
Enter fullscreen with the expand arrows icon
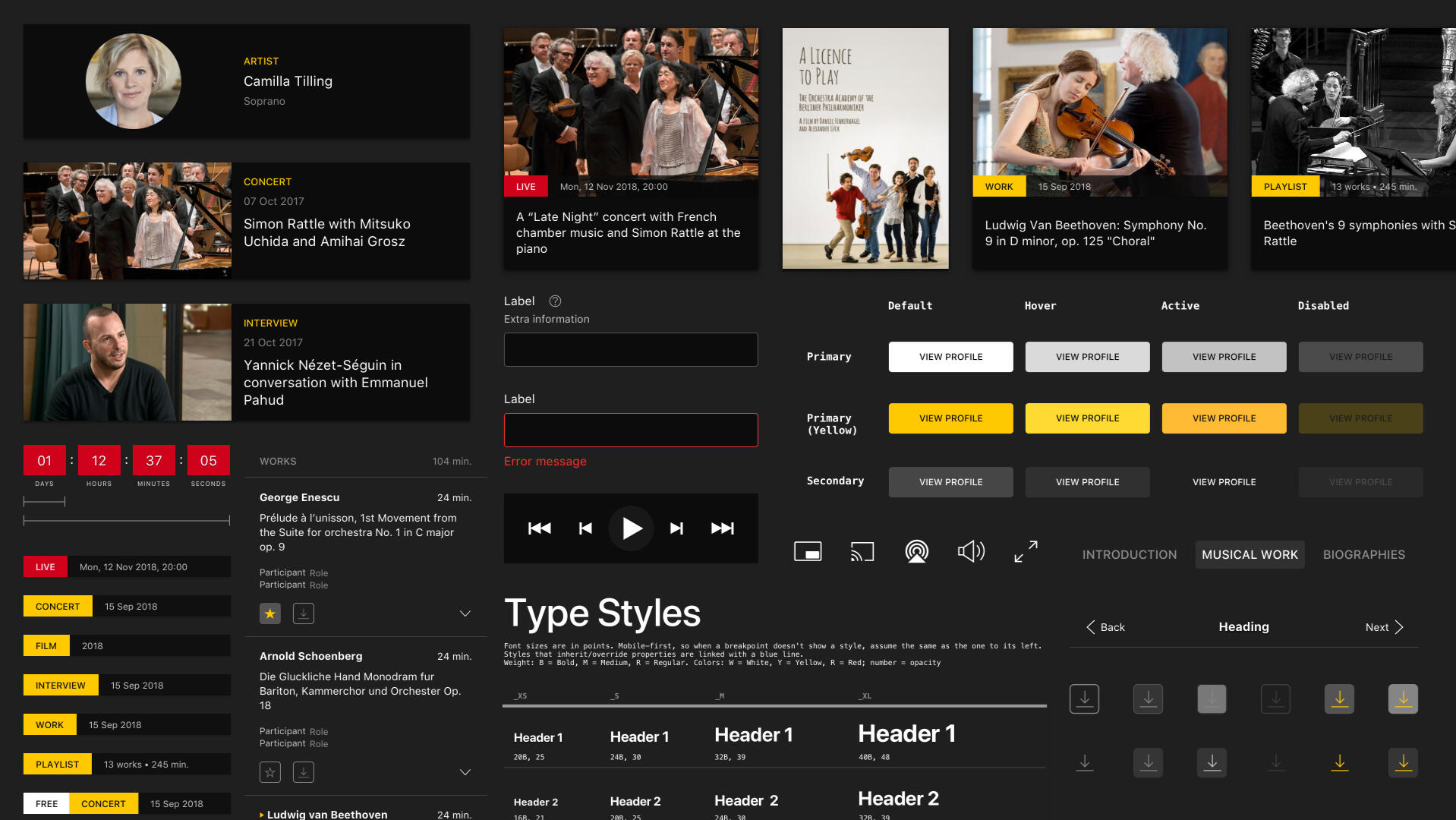pyautogui.click(x=1026, y=552)
